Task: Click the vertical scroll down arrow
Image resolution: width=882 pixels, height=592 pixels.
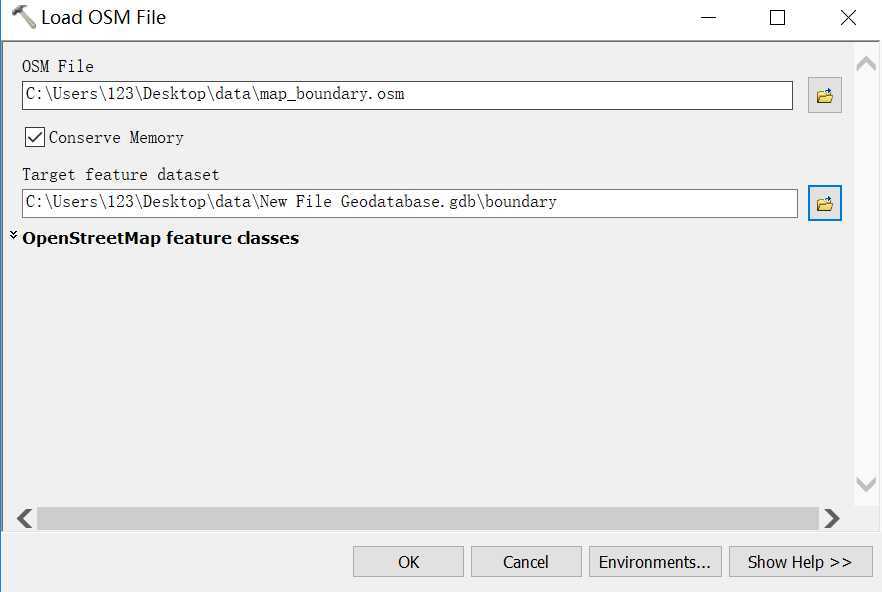Action: pos(866,484)
